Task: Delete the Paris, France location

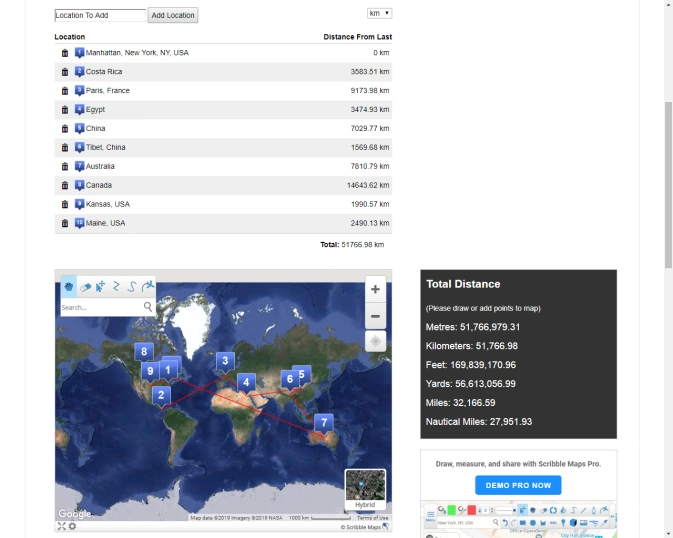Action: pyautogui.click(x=65, y=91)
